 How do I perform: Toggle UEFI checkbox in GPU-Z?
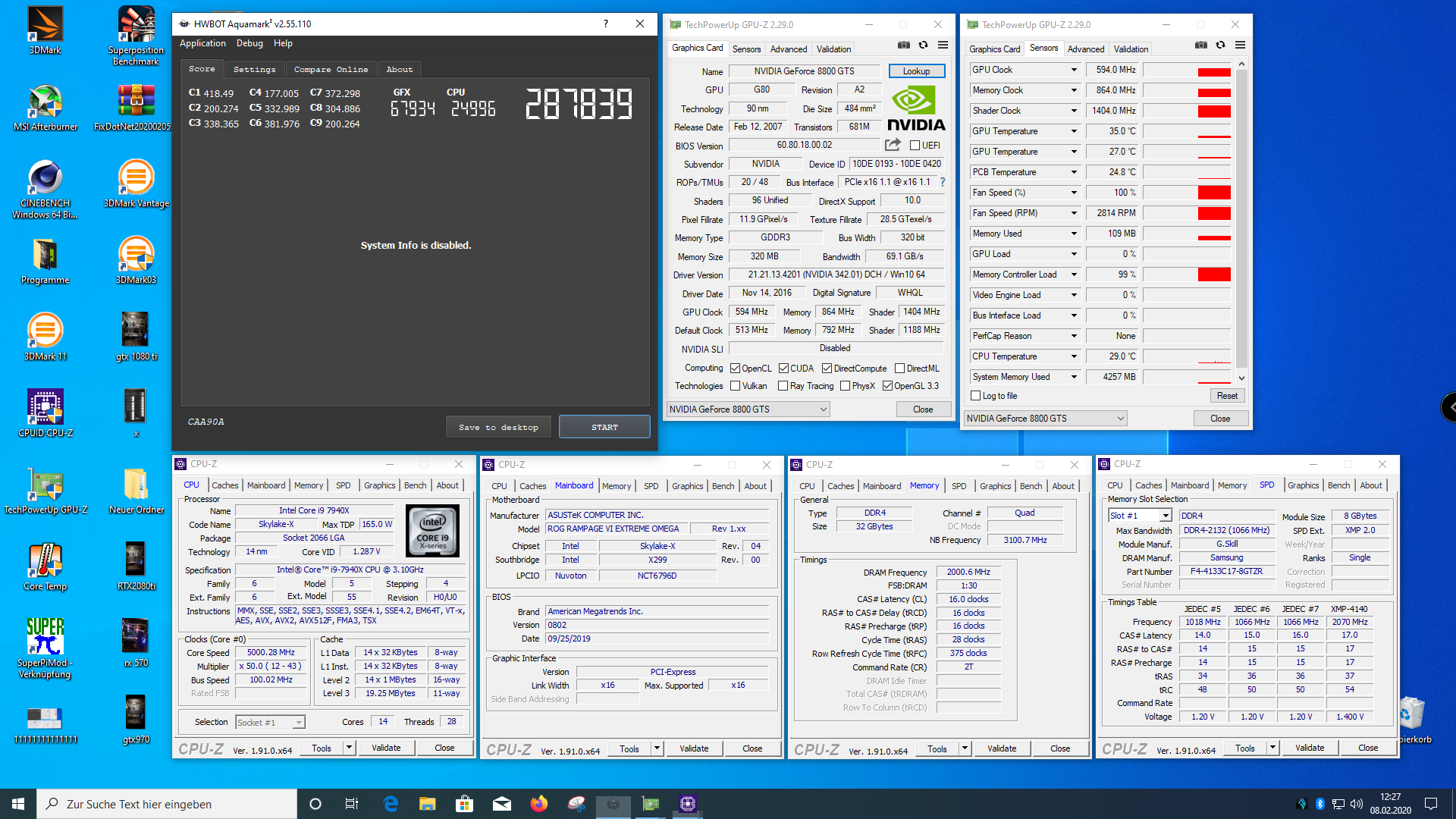[x=915, y=146]
